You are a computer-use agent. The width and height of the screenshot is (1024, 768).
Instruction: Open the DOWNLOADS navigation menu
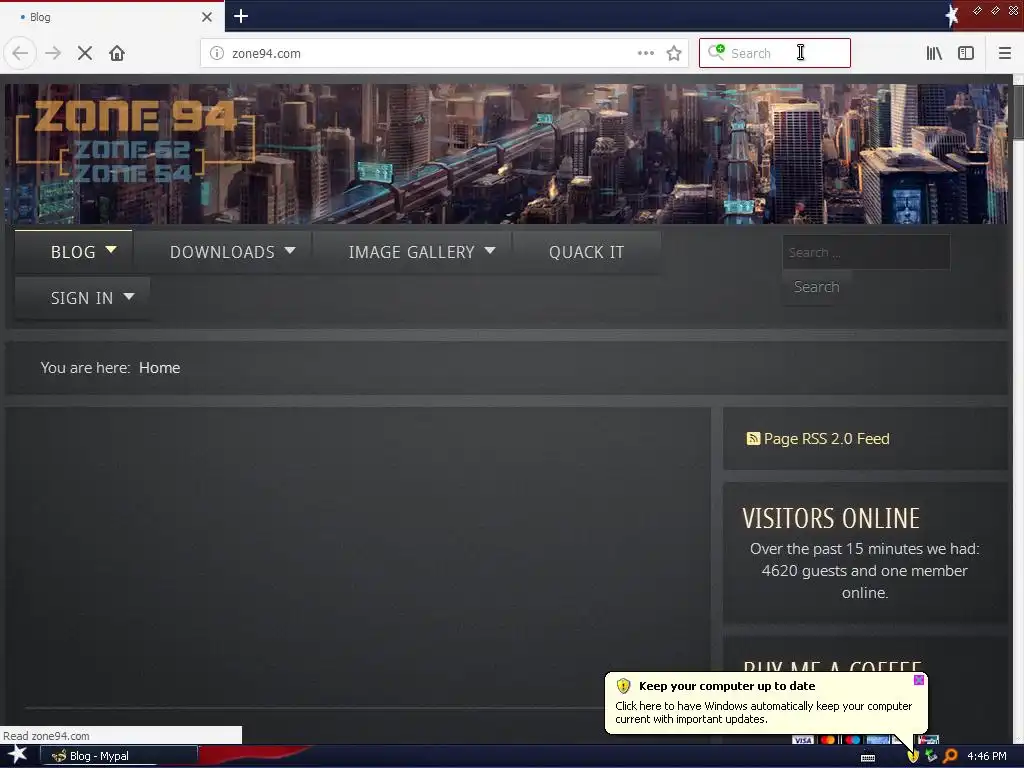(x=223, y=252)
